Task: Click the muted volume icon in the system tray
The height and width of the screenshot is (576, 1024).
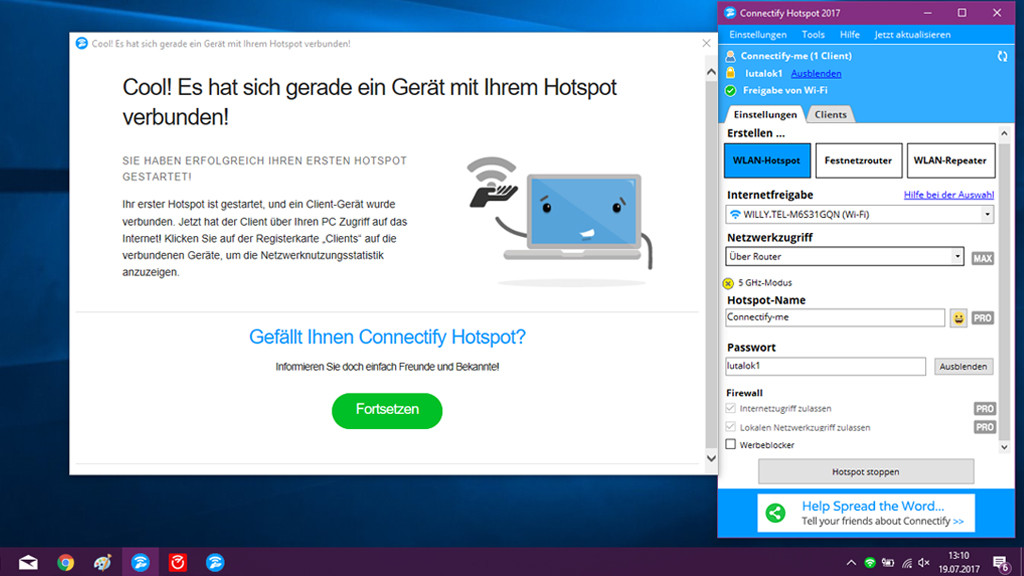Action: 923,563
